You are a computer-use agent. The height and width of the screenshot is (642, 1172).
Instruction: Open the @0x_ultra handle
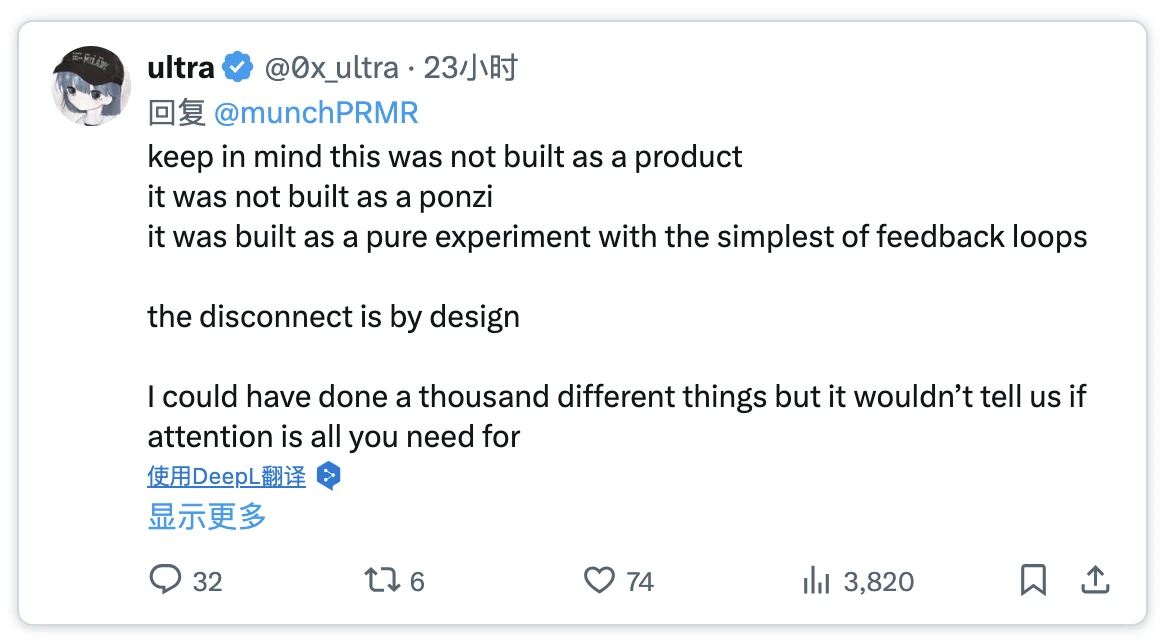click(x=330, y=68)
